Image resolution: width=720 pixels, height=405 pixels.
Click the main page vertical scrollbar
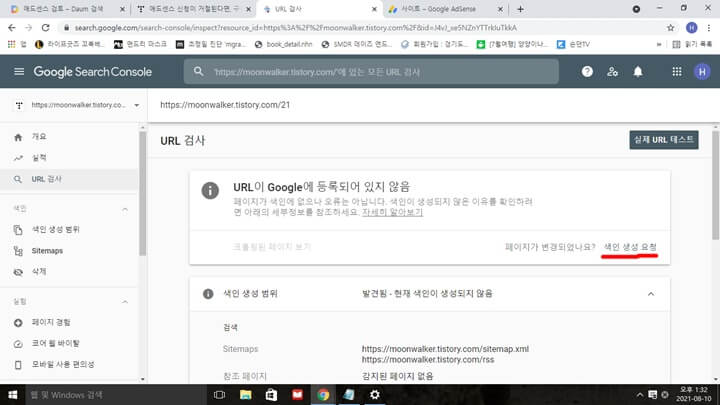point(715,185)
